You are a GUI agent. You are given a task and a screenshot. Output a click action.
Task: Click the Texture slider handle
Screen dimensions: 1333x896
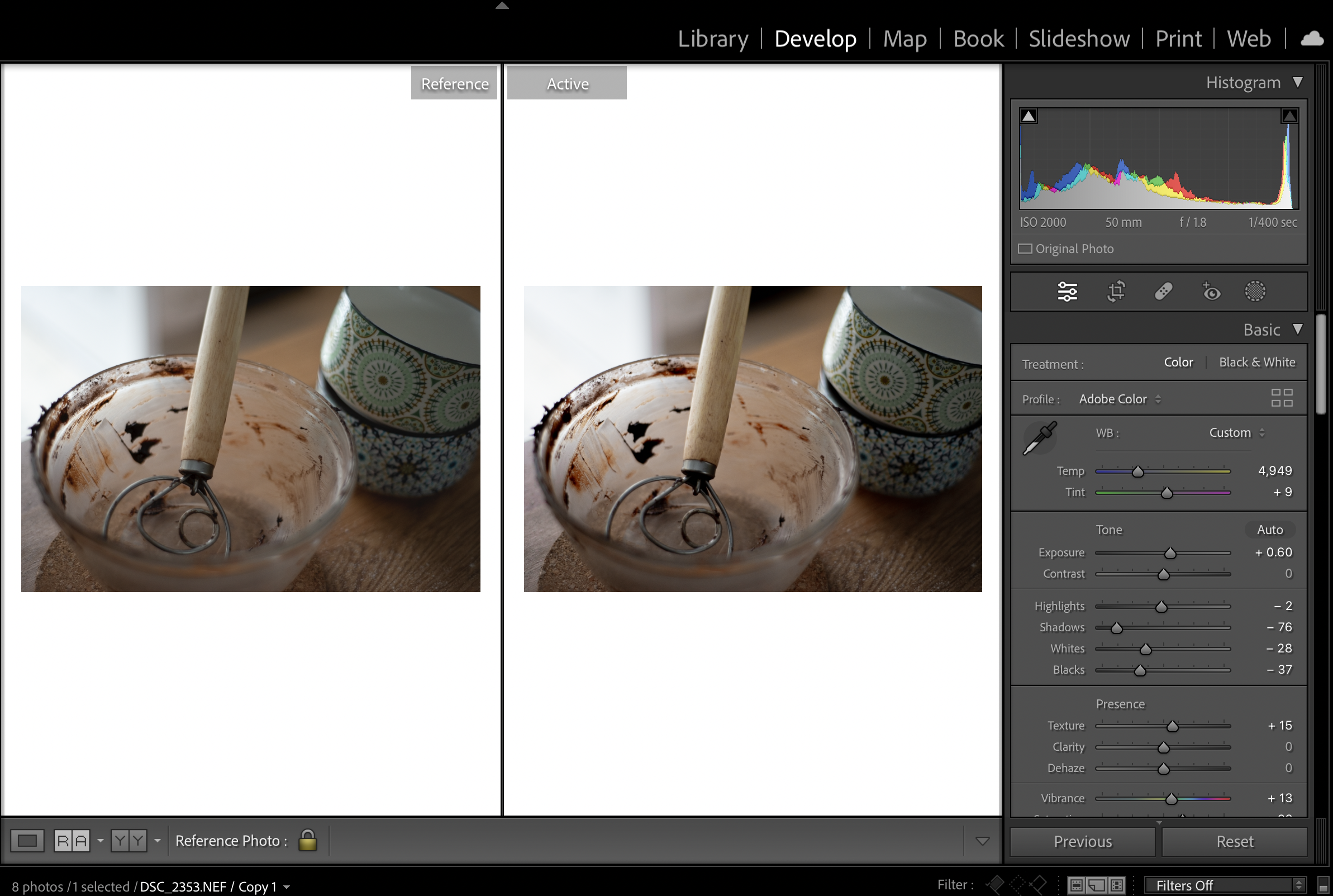1173,726
